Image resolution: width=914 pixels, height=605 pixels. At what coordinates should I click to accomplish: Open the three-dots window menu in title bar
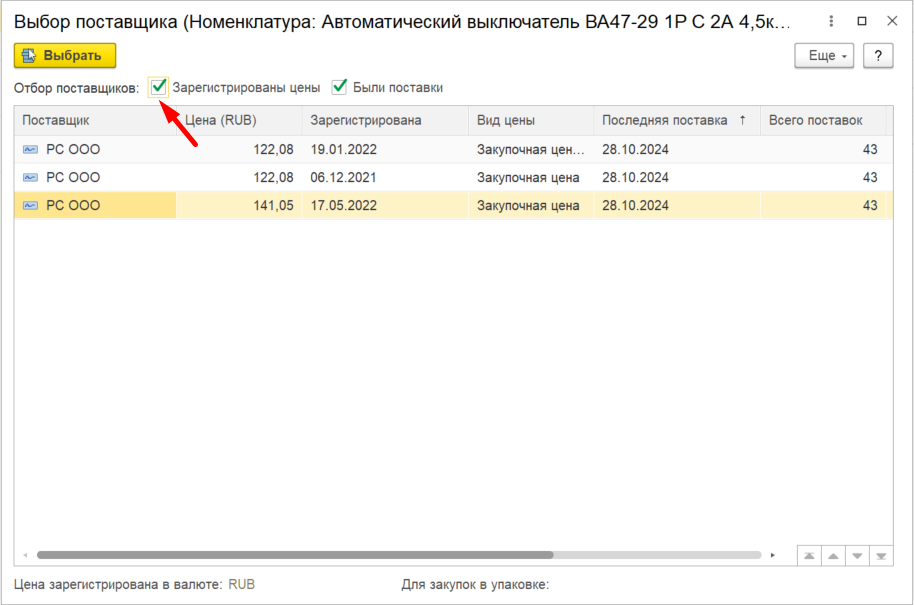[831, 22]
